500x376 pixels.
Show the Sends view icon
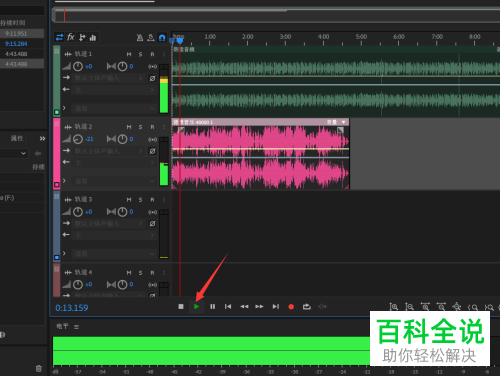[x=82, y=37]
